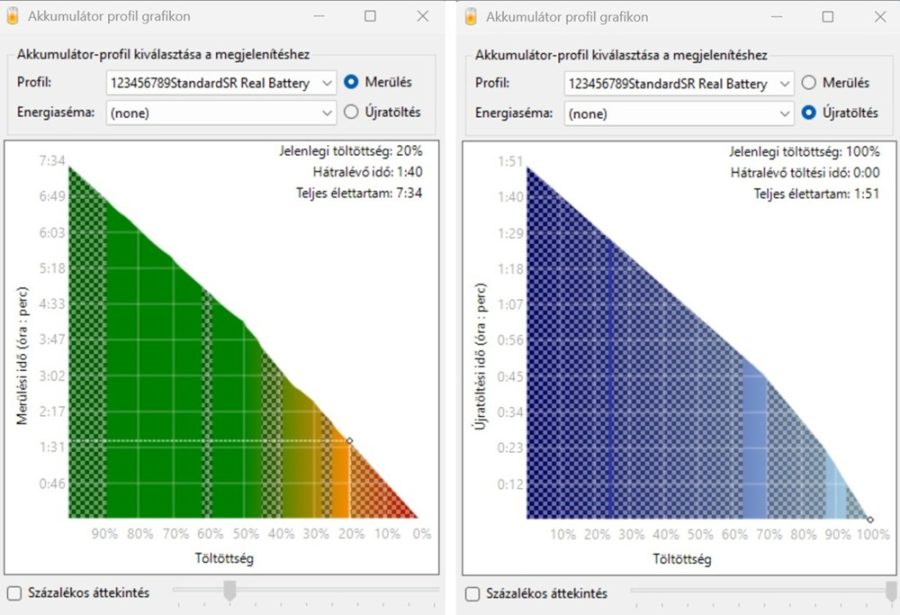The image size is (900, 615).
Task: Click the battery app icon in the green discharge chart window's title bar
Action: [12, 17]
